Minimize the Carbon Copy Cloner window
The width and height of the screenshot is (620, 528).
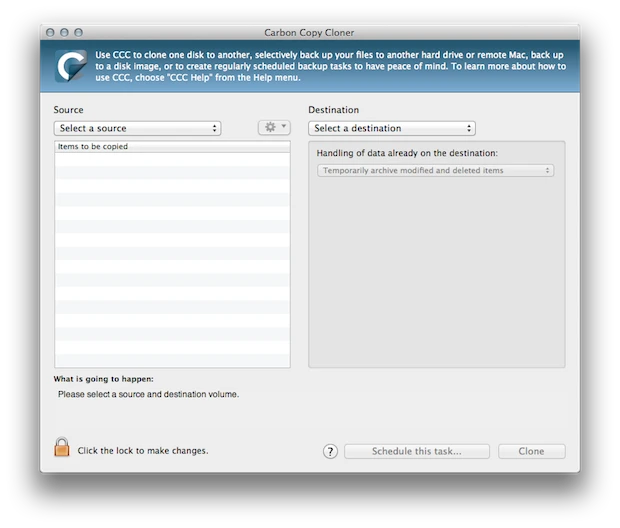pos(64,32)
